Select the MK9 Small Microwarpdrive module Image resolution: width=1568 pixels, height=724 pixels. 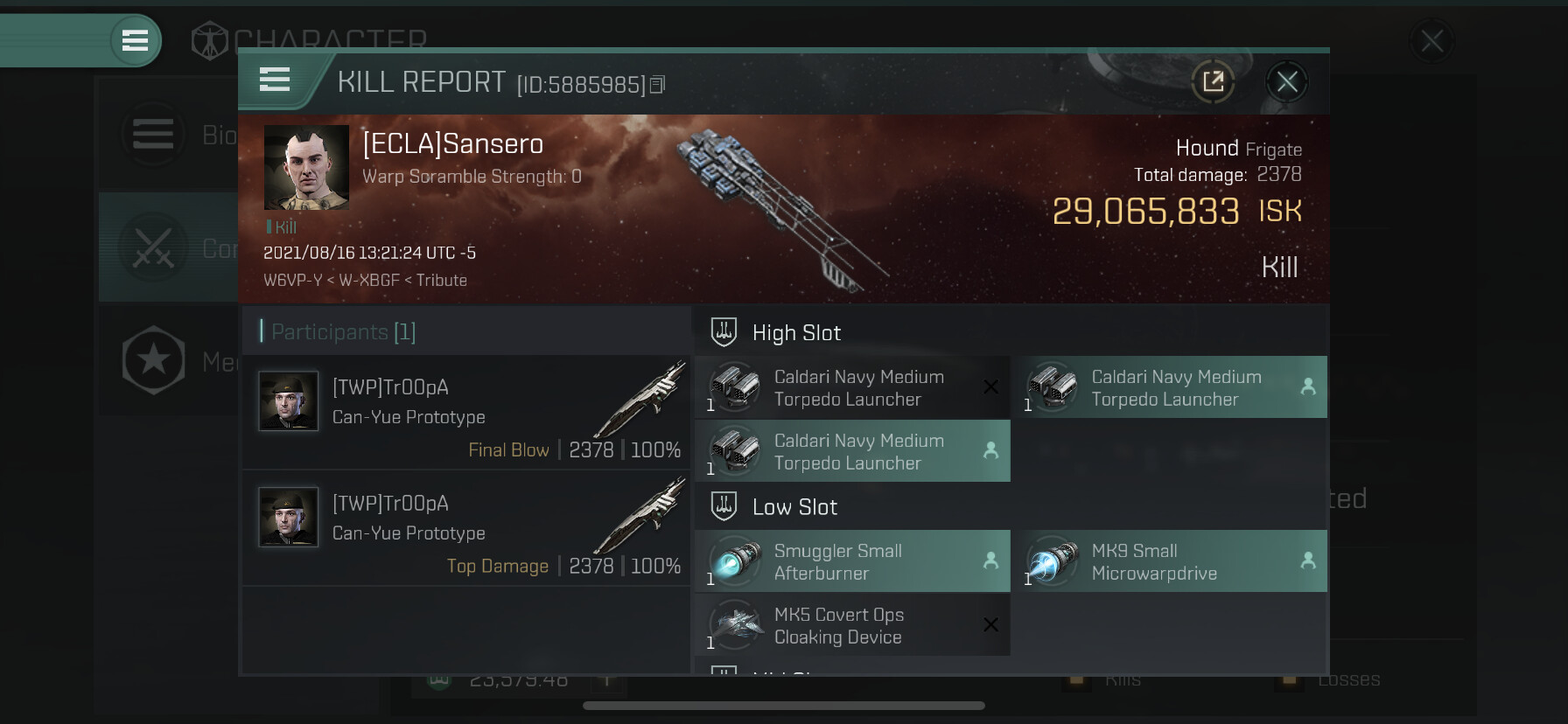tap(1169, 561)
